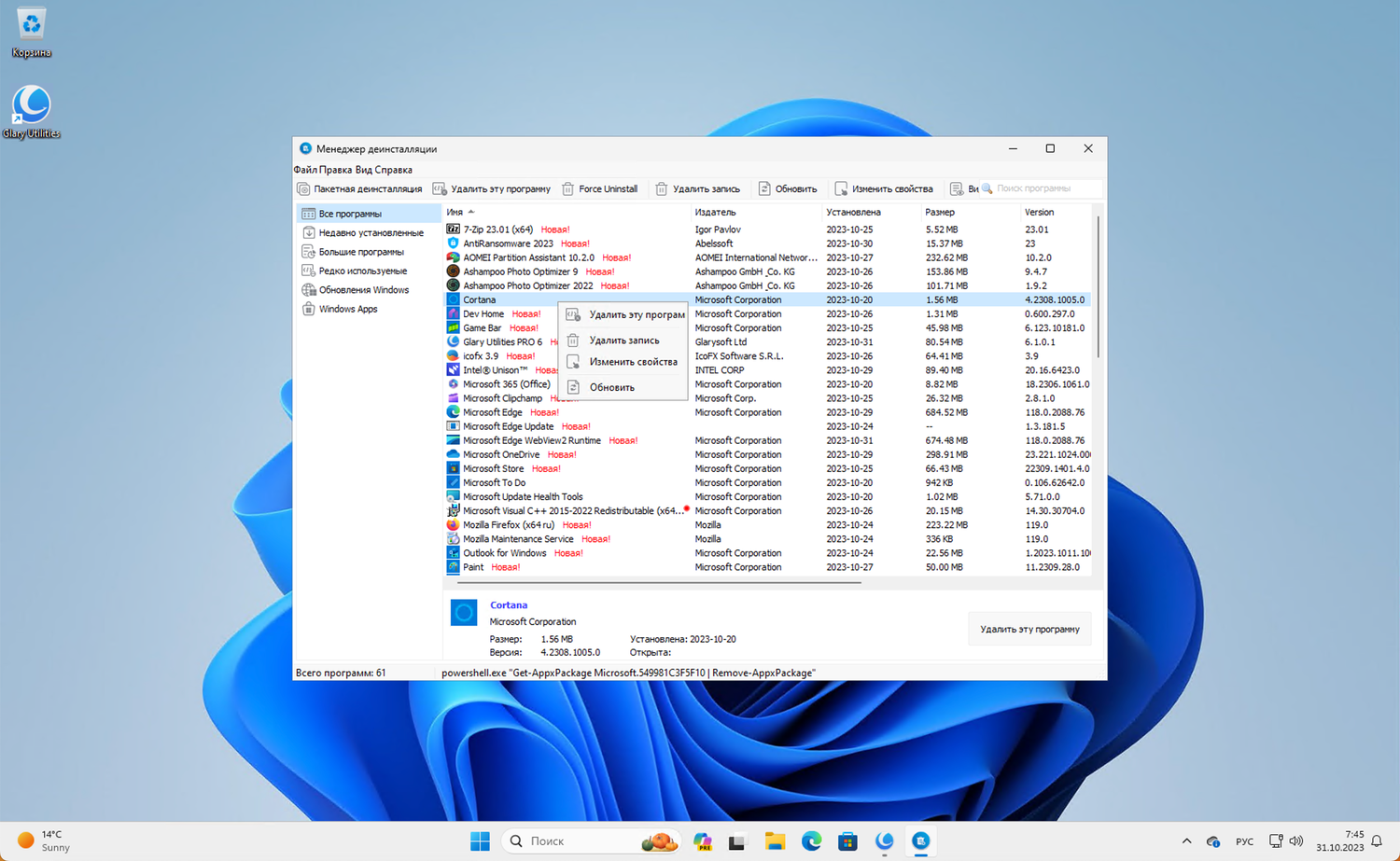Click the Cortana link in details panel

tap(509, 605)
